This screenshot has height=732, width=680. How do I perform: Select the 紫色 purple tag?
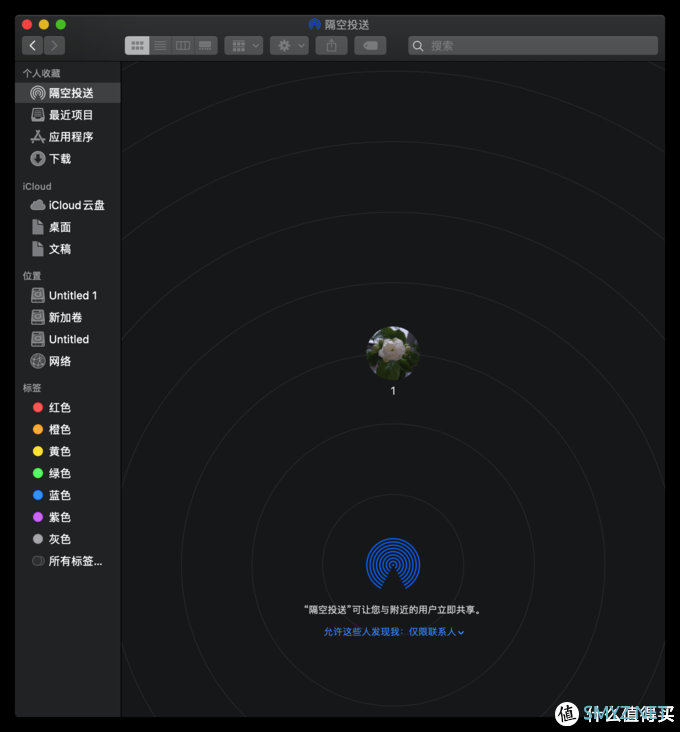[68, 517]
